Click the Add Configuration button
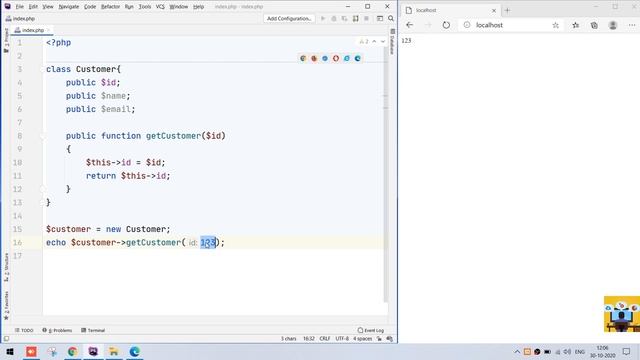This screenshot has width=640, height=360. 289,19
